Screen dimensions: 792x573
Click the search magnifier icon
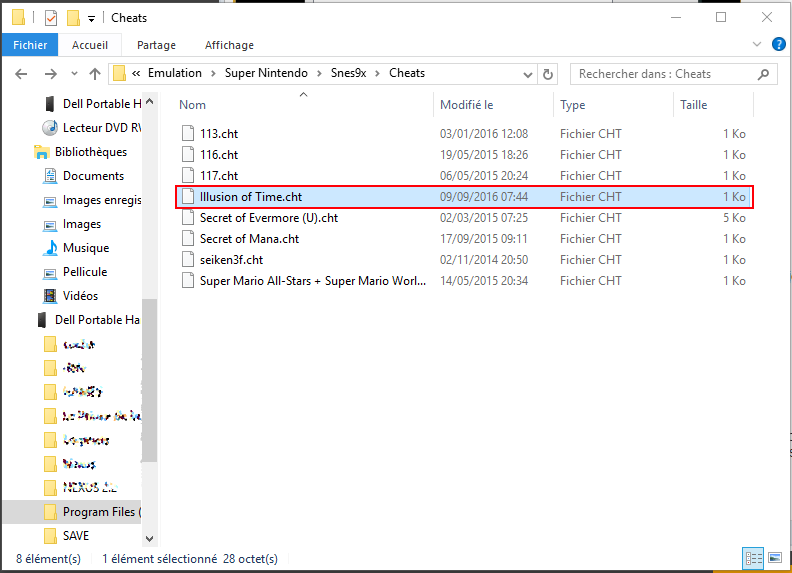point(763,74)
